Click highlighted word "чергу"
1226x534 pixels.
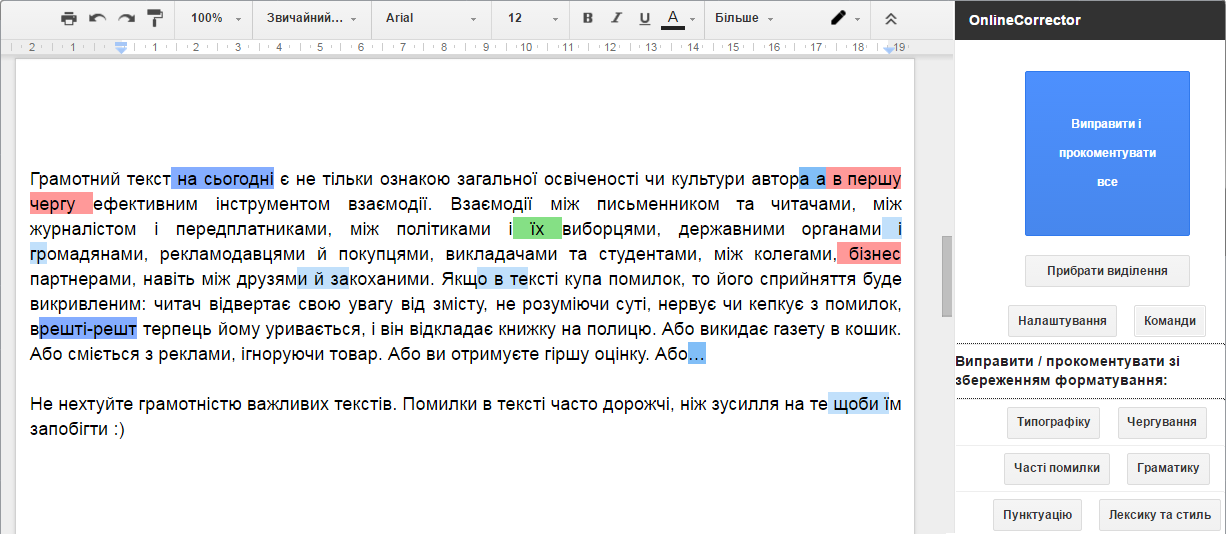(x=53, y=204)
